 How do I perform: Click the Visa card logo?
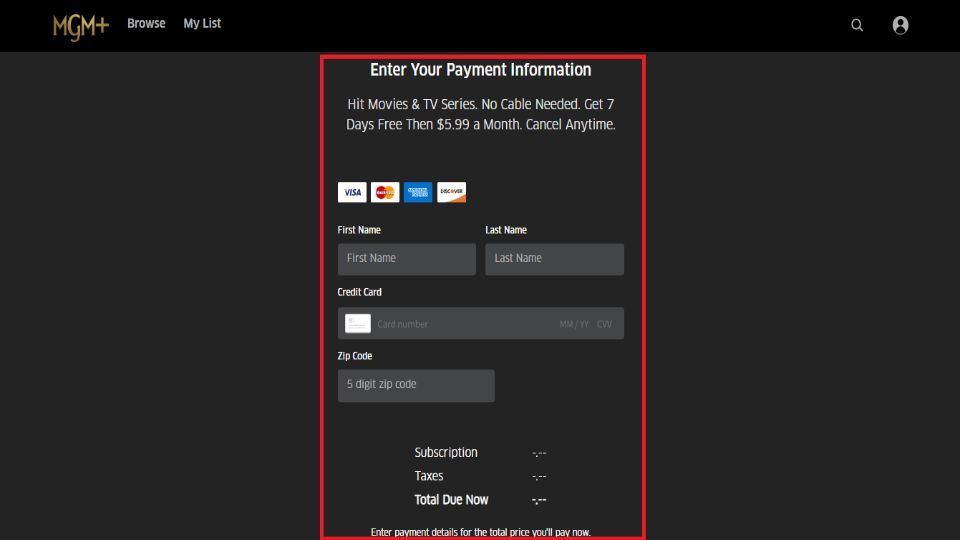tap(352, 192)
